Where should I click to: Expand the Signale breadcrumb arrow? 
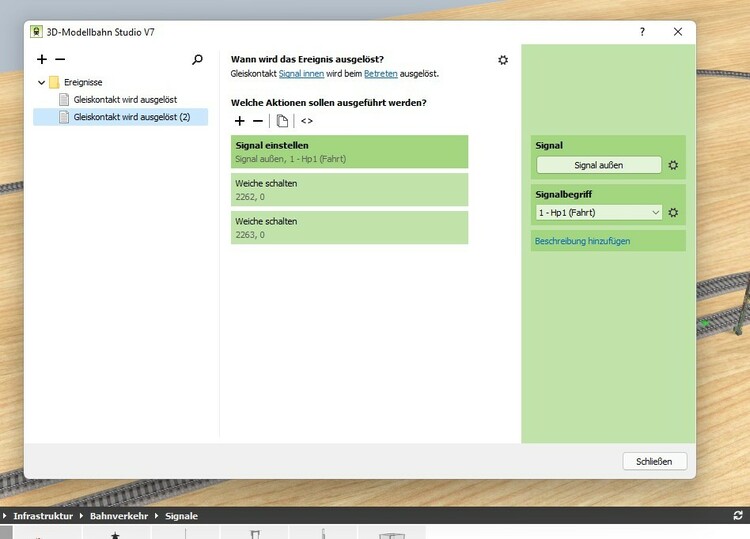[156, 516]
